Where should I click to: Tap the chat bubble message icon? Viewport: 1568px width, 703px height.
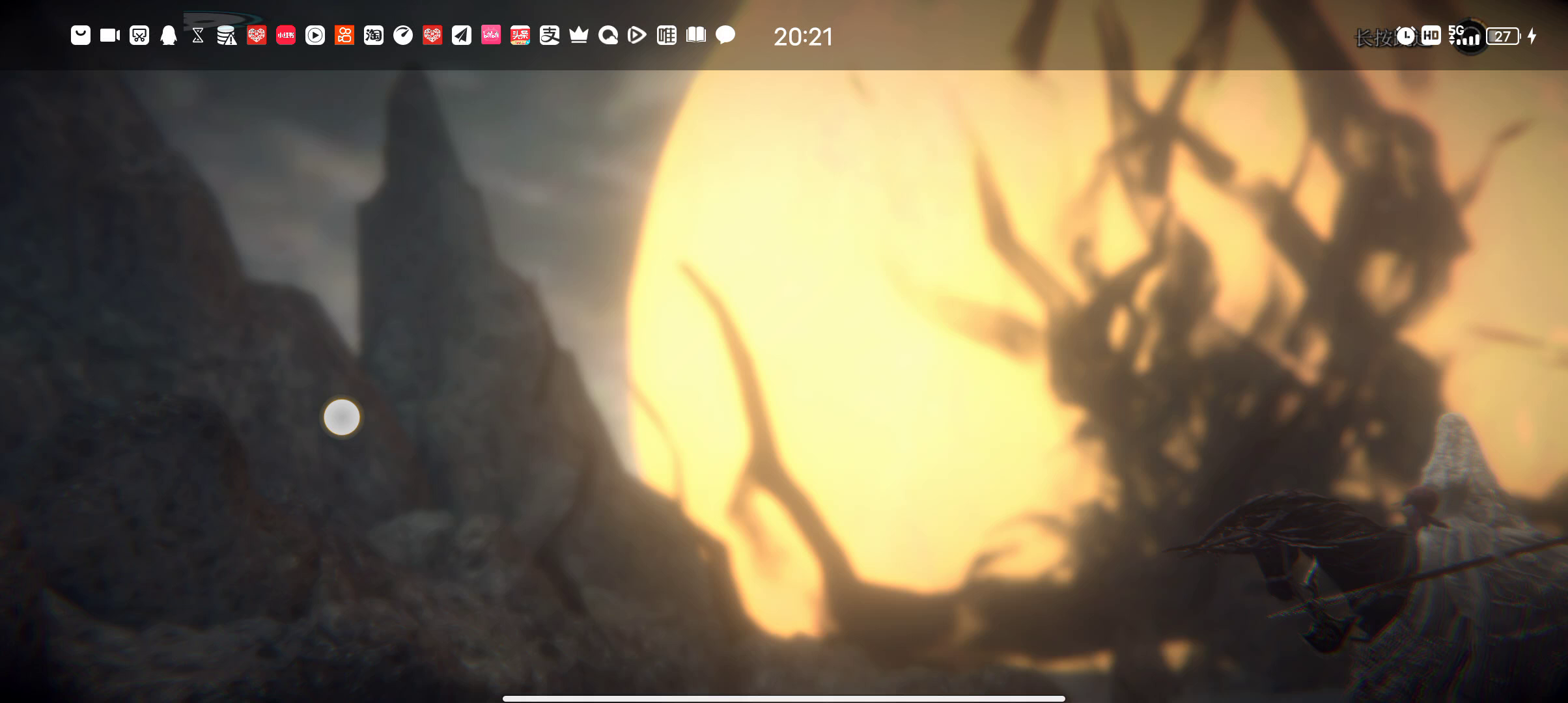tap(725, 35)
